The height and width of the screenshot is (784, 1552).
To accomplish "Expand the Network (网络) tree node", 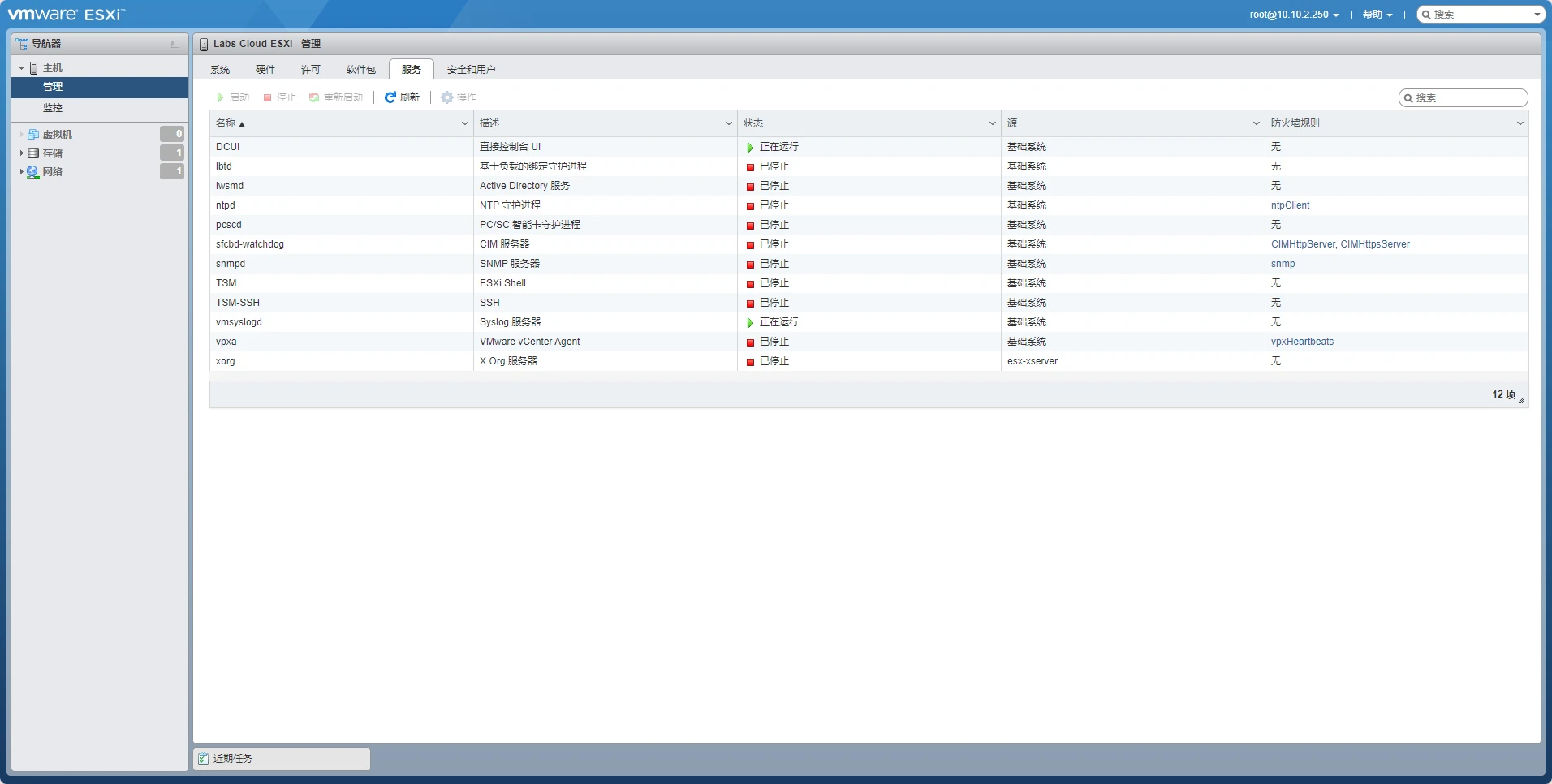I will tap(21, 171).
